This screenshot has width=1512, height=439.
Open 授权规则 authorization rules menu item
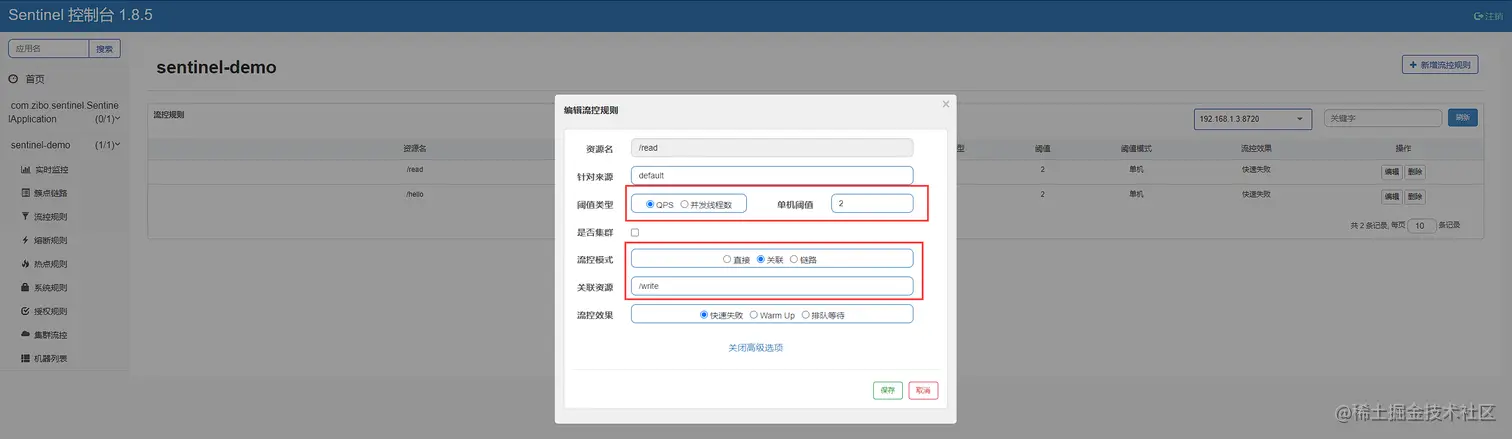(x=45, y=311)
